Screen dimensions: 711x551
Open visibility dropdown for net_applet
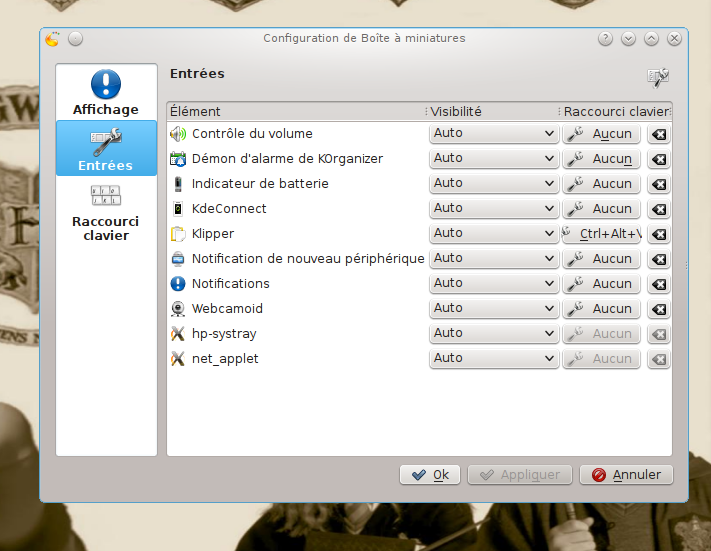(494, 358)
